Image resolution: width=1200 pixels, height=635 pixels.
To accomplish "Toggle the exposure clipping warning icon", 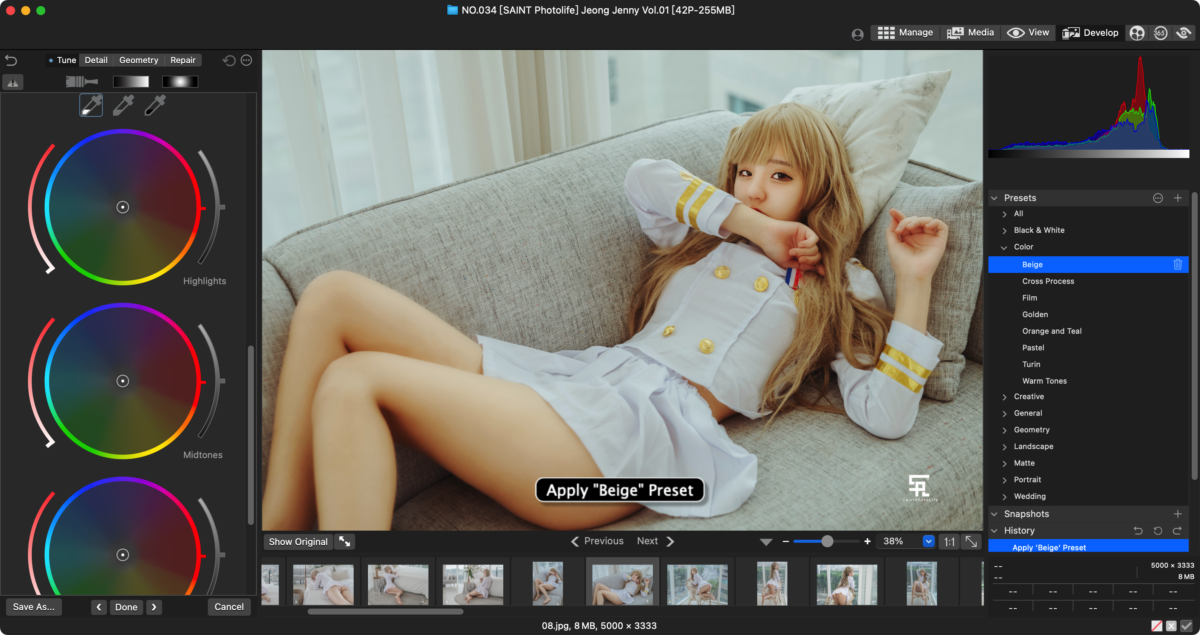I will tap(13, 82).
